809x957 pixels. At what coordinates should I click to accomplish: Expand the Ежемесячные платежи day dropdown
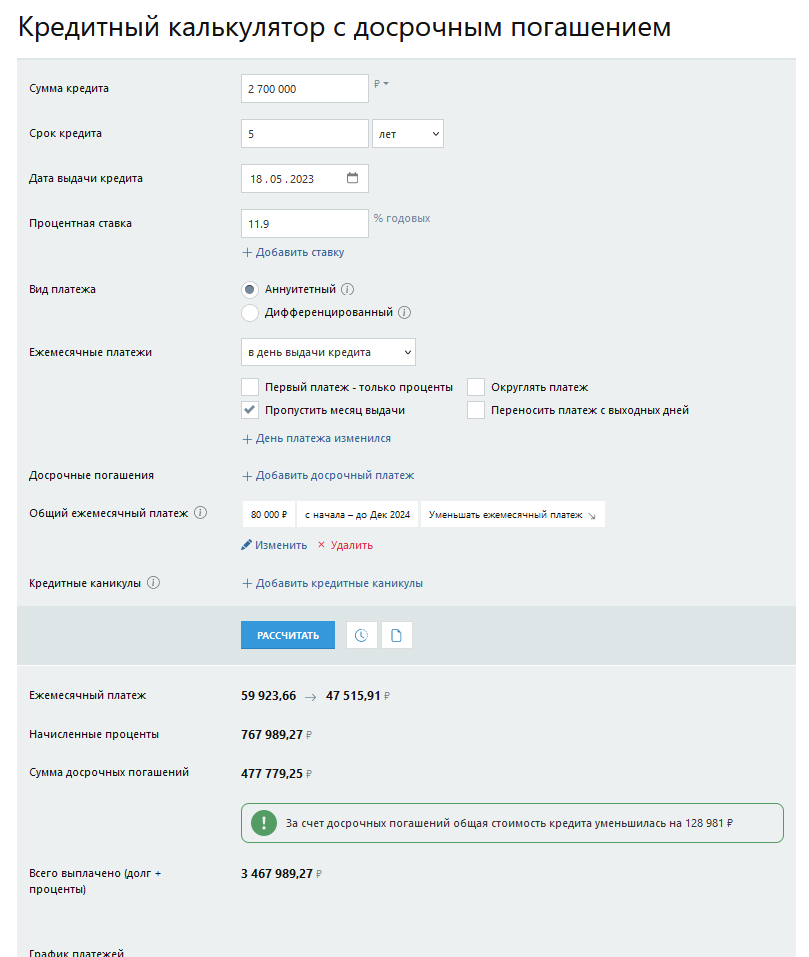click(x=328, y=352)
